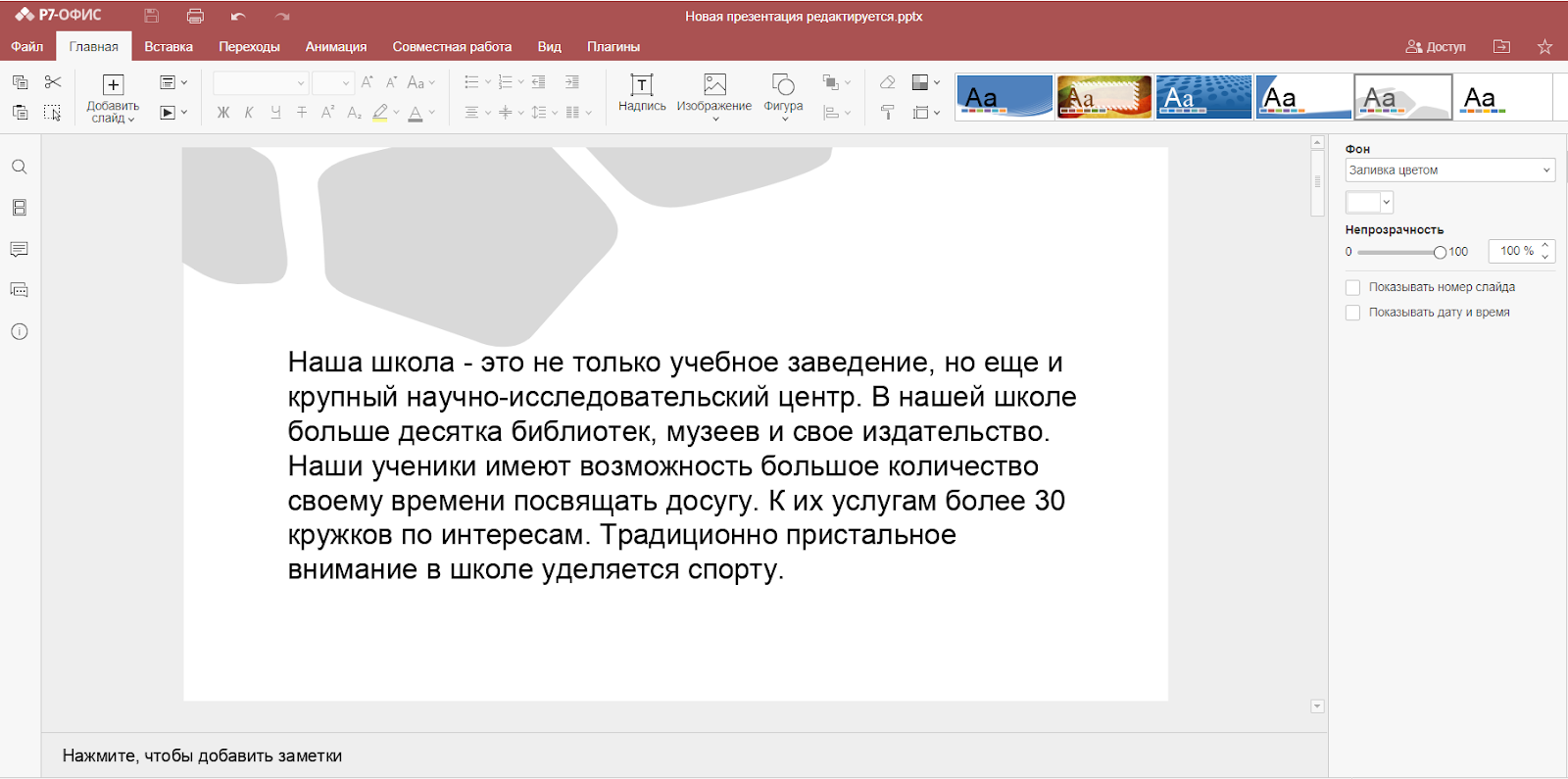Click the Select all icon
Image resolution: width=1568 pixels, height=779 pixels.
click(x=53, y=113)
